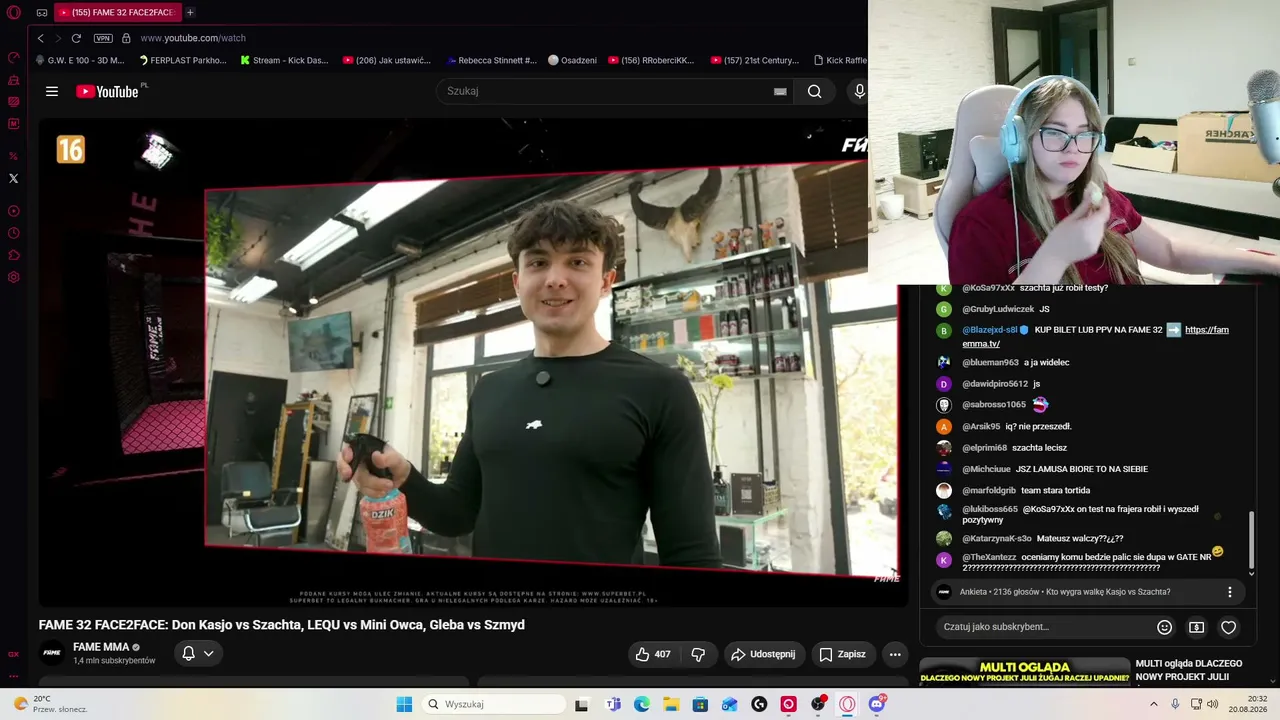Go to the YouTube home logo

109,91
